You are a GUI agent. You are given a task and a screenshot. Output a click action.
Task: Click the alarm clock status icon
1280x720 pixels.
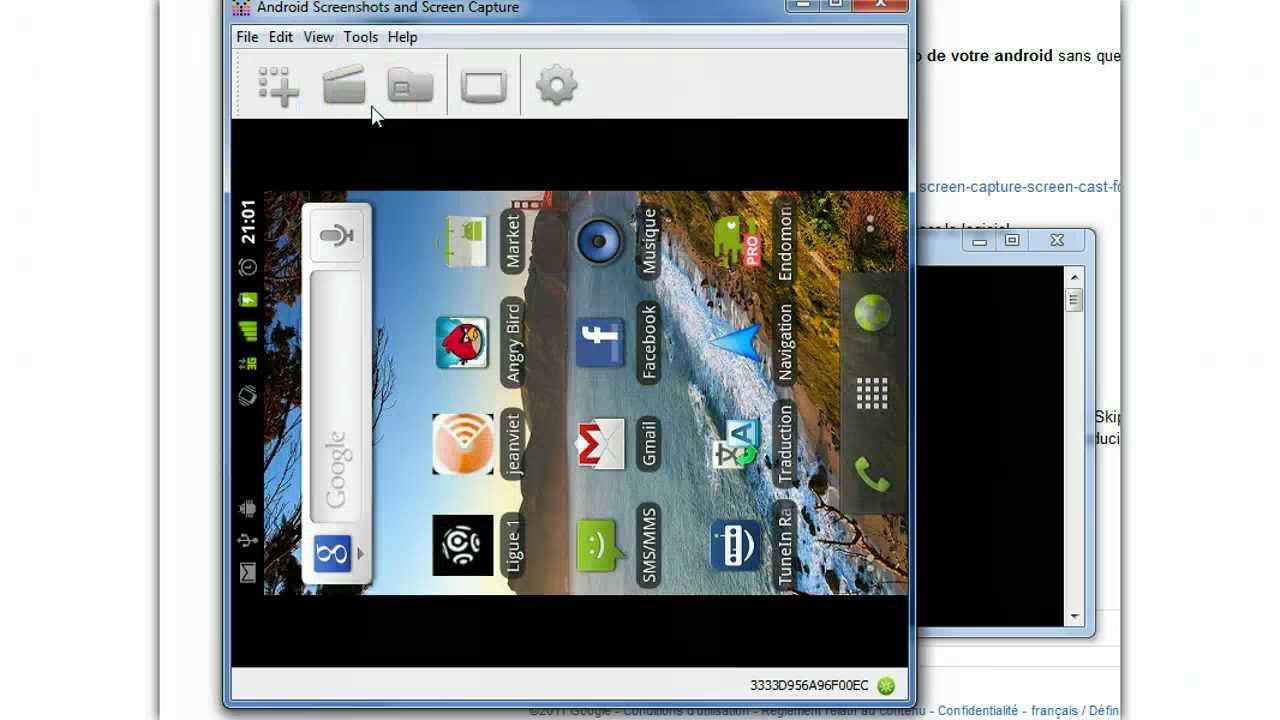pos(247,267)
